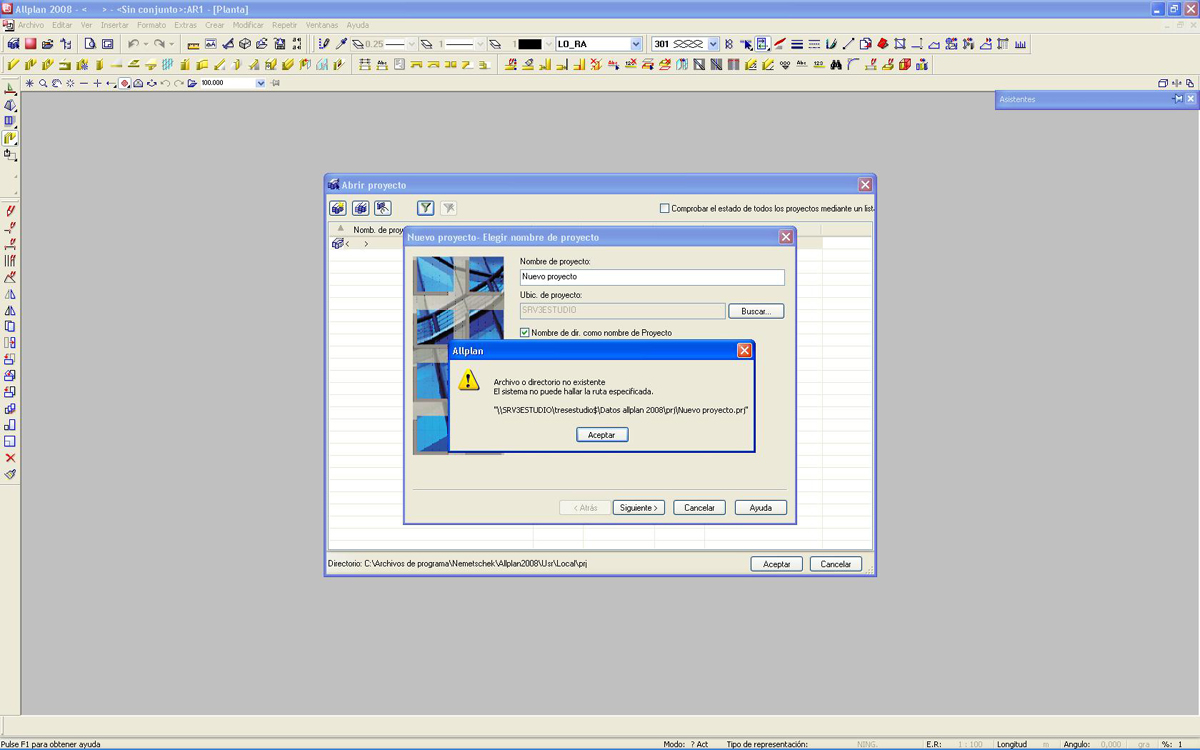Image resolution: width=1200 pixels, height=750 pixels.
Task: Click the print preview page icon
Action: (89, 44)
